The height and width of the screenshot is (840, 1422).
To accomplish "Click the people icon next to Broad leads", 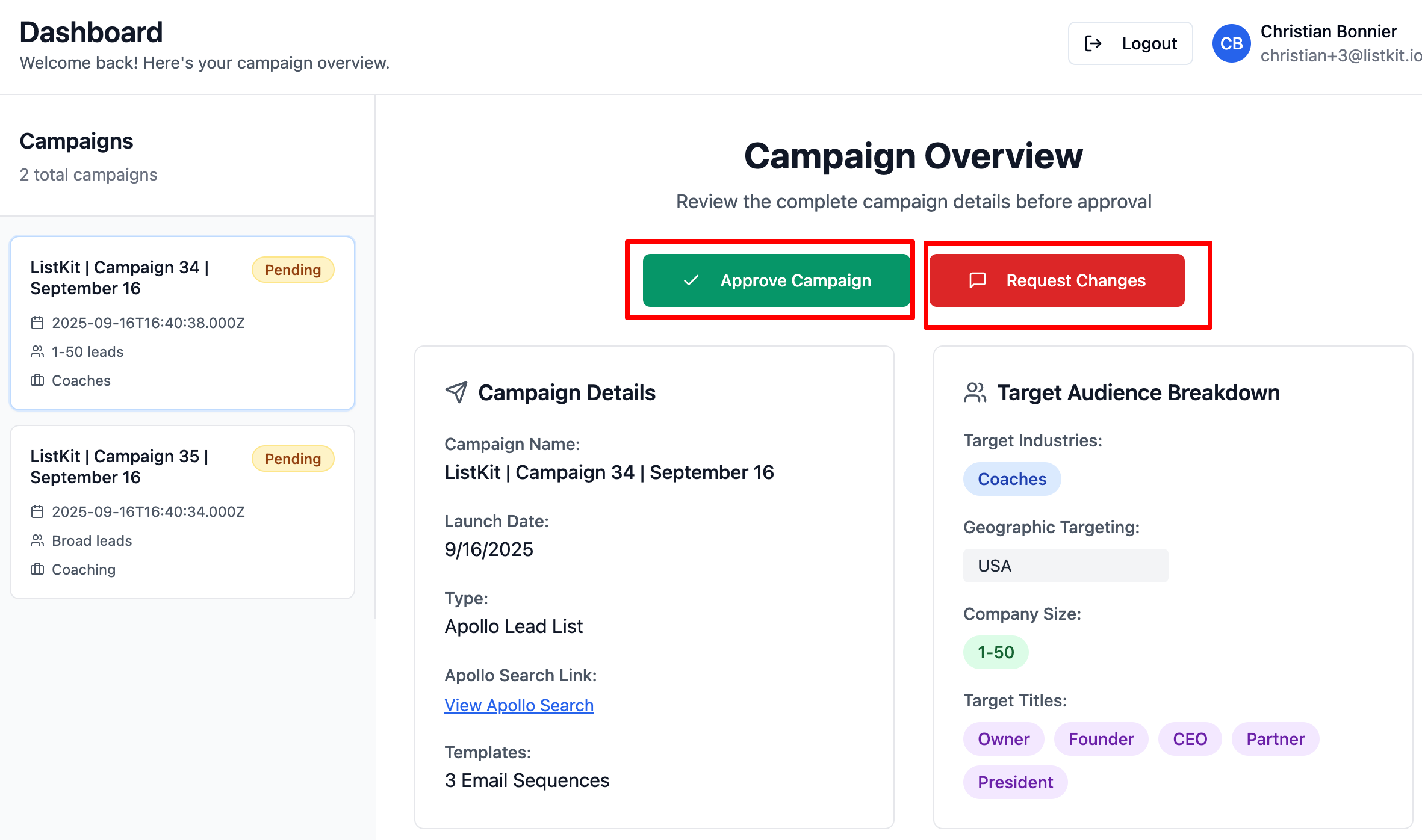I will tap(37, 540).
